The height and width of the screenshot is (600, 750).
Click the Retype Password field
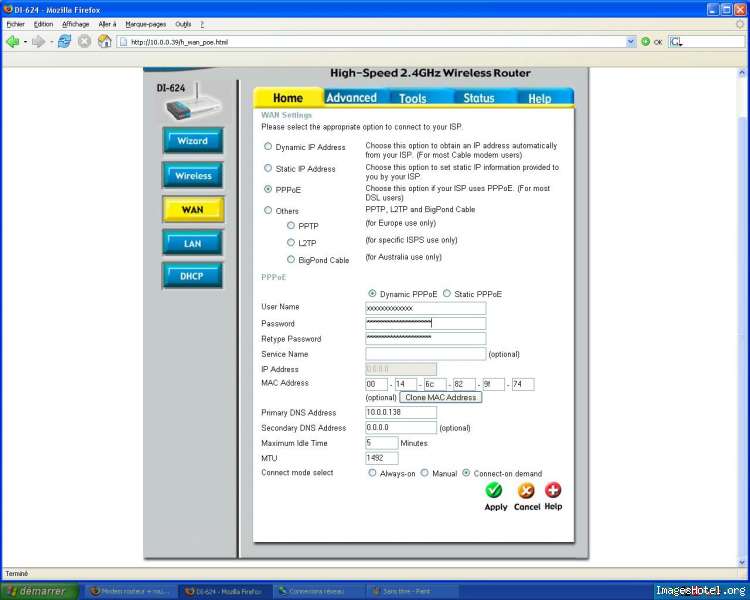[x=426, y=338]
